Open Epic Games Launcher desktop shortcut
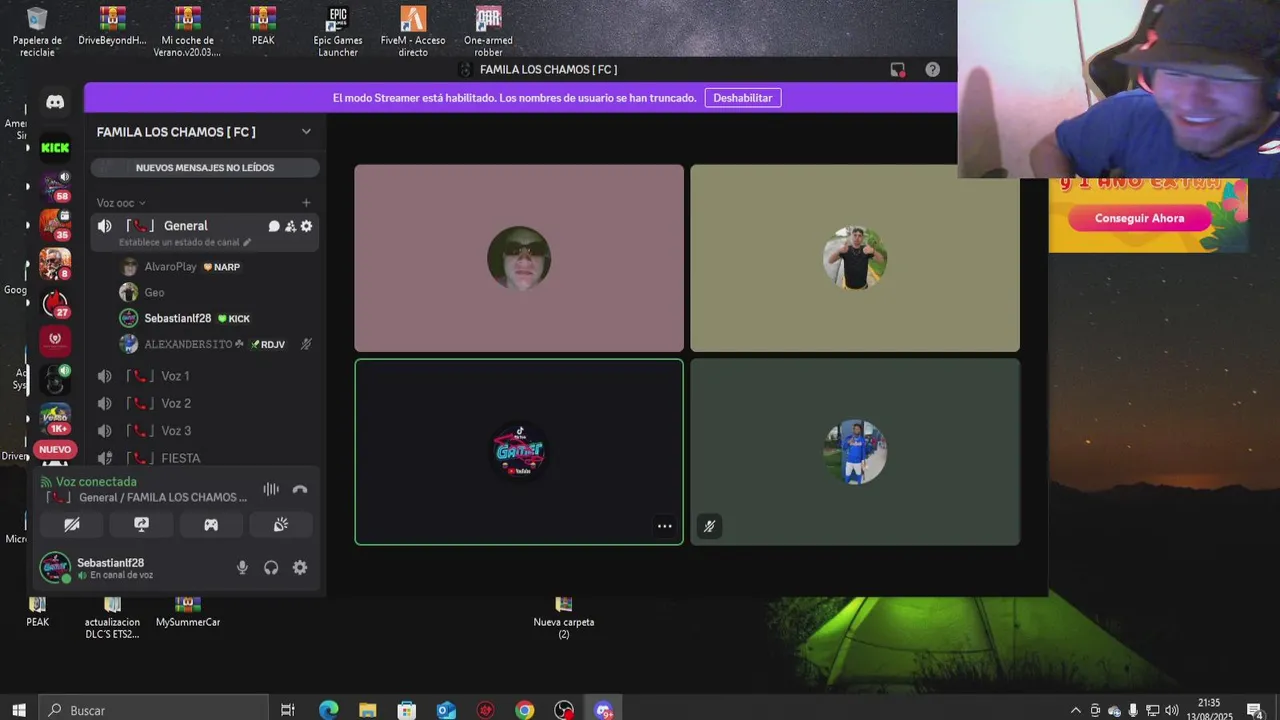The image size is (1280, 720). [x=338, y=32]
